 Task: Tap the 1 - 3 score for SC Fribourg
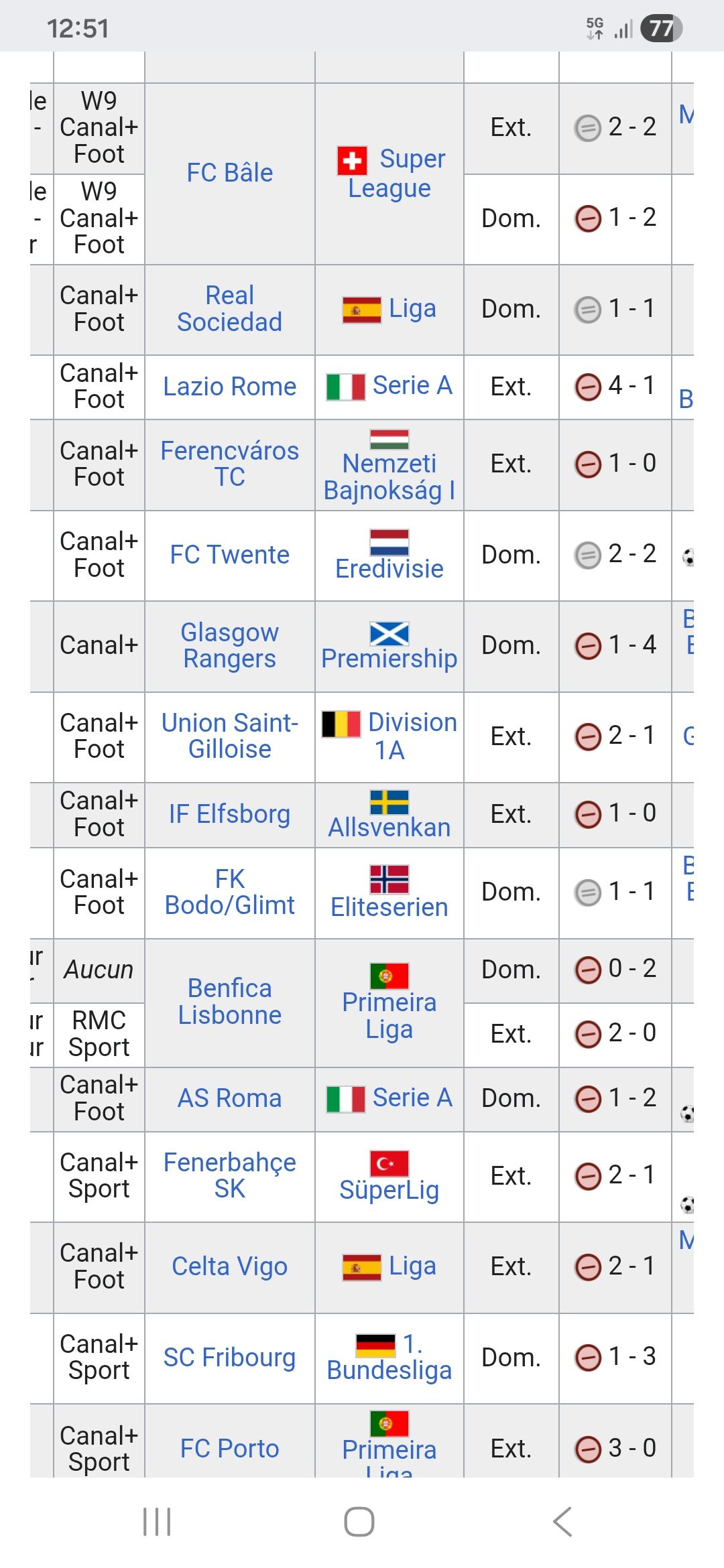(631, 1357)
